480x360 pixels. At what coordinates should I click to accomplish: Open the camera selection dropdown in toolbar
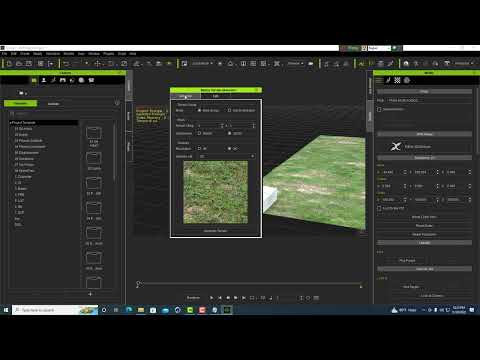296,63
